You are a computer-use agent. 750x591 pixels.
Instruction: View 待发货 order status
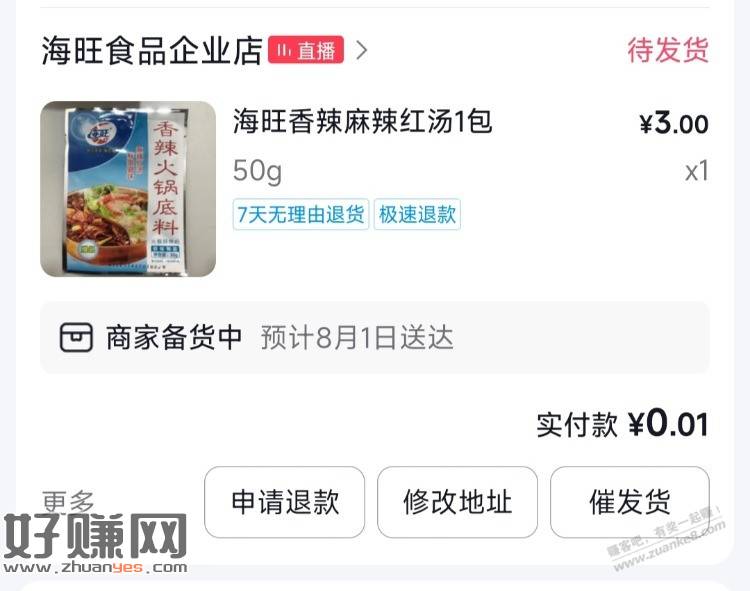pos(668,50)
